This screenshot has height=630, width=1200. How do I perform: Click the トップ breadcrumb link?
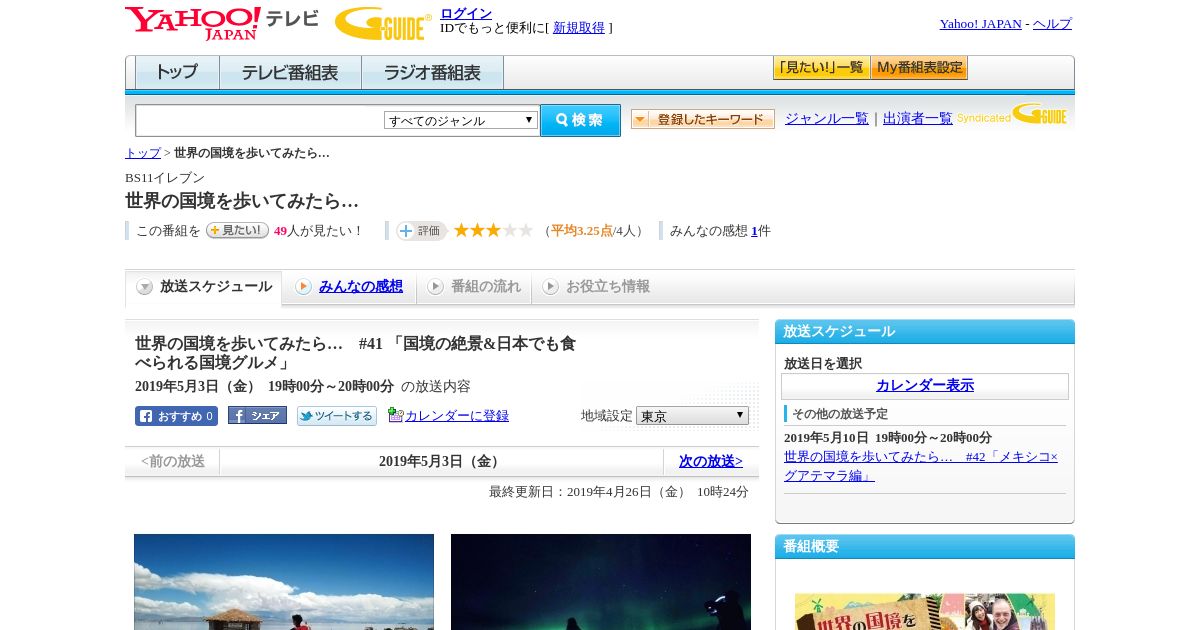click(x=143, y=153)
